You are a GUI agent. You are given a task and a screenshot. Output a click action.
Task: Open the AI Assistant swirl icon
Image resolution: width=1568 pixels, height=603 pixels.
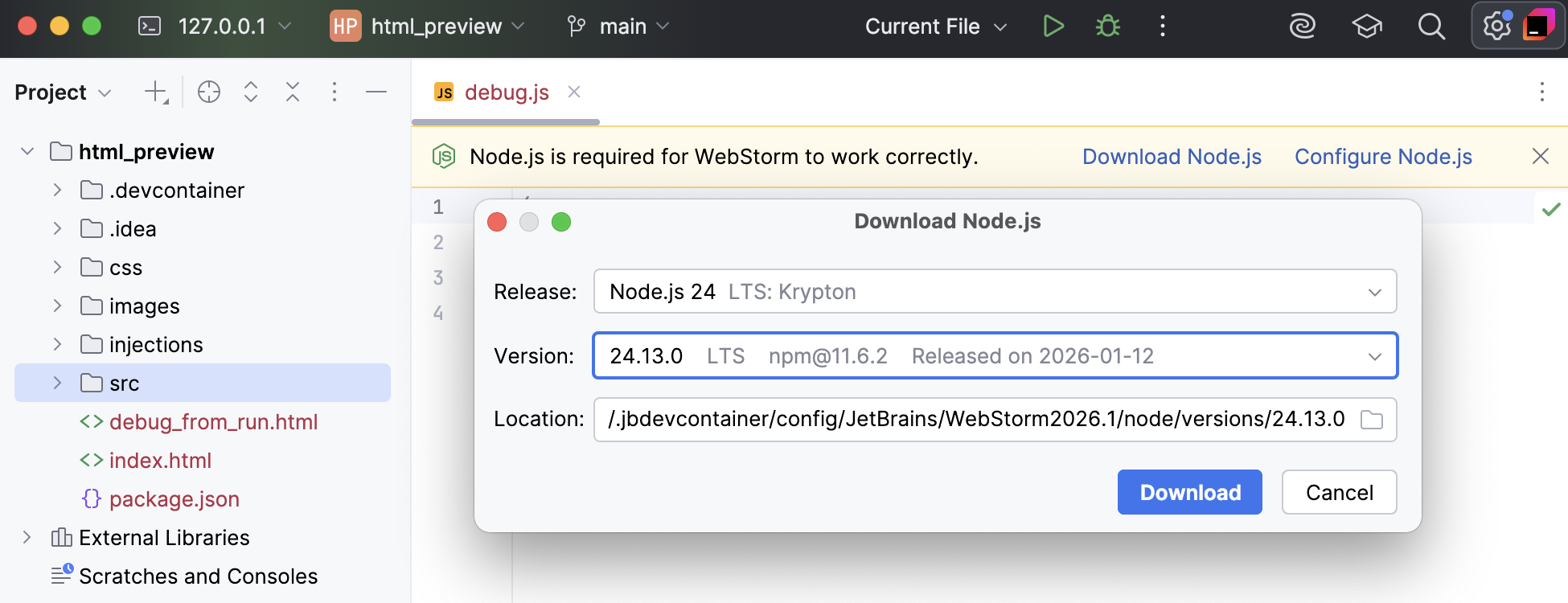(x=1302, y=27)
